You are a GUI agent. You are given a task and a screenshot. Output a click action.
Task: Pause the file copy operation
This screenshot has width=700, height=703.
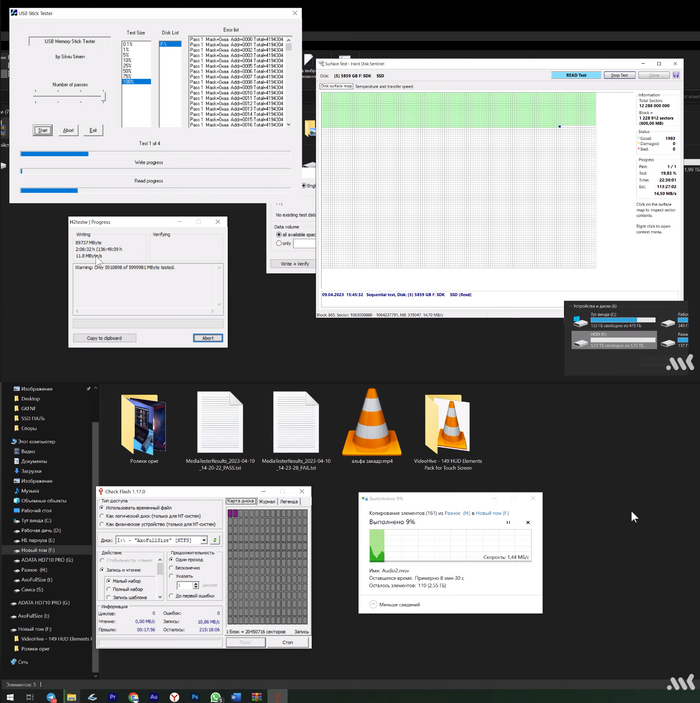tap(507, 522)
